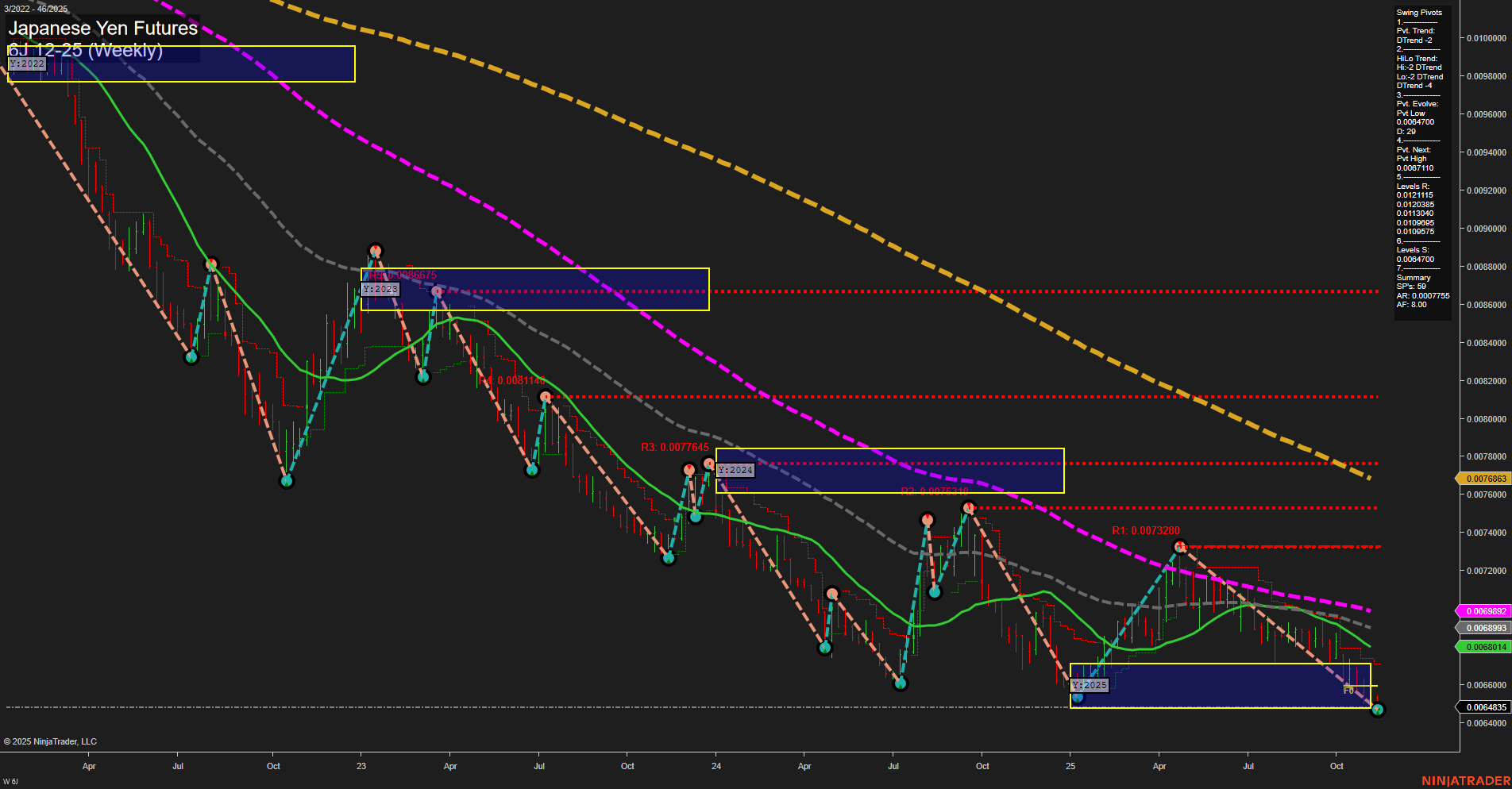Click the 6J 12-25 (Weekly) chart header

(x=87, y=51)
